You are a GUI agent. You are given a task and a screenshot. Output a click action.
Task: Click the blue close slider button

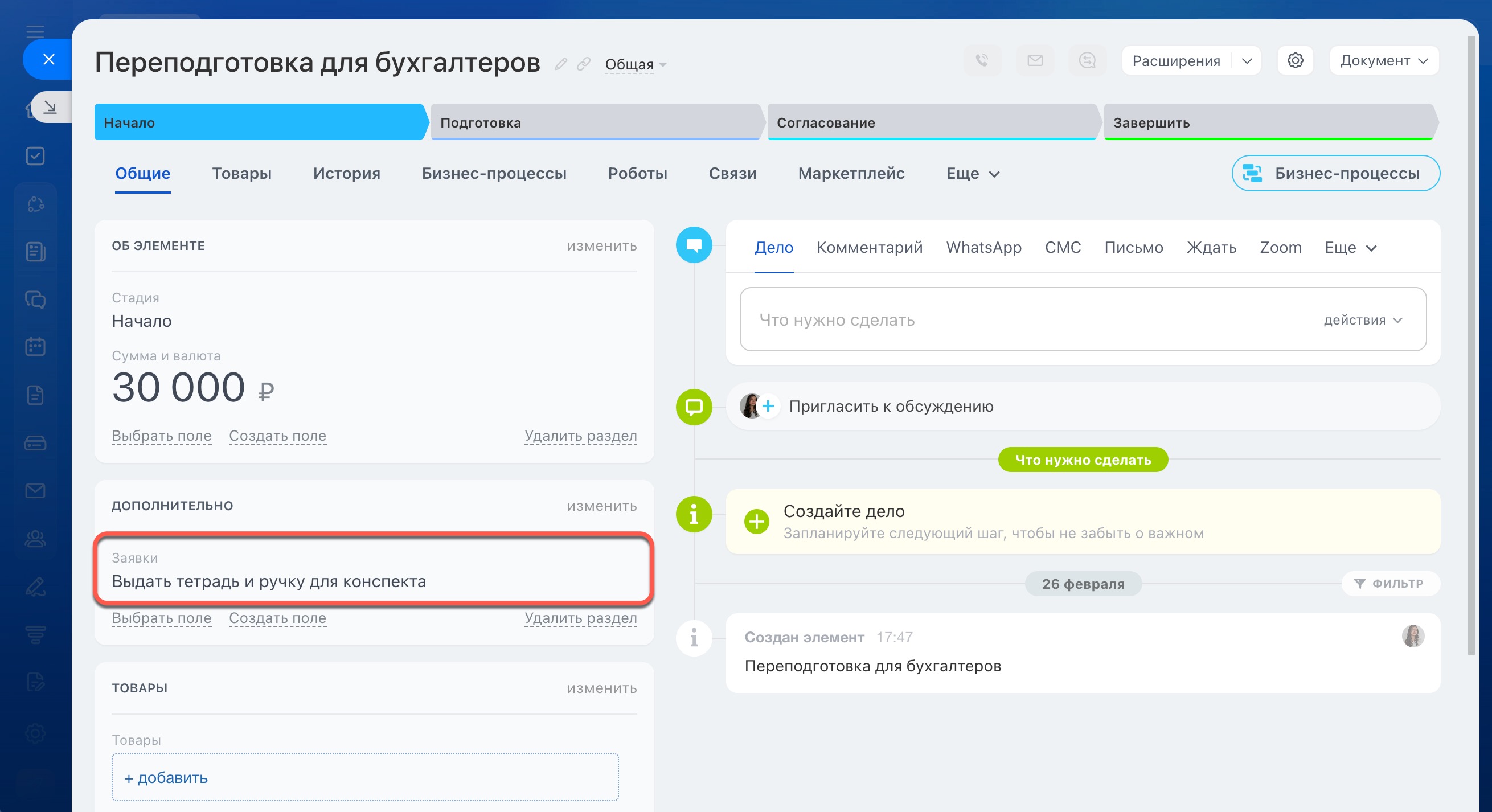(x=48, y=59)
